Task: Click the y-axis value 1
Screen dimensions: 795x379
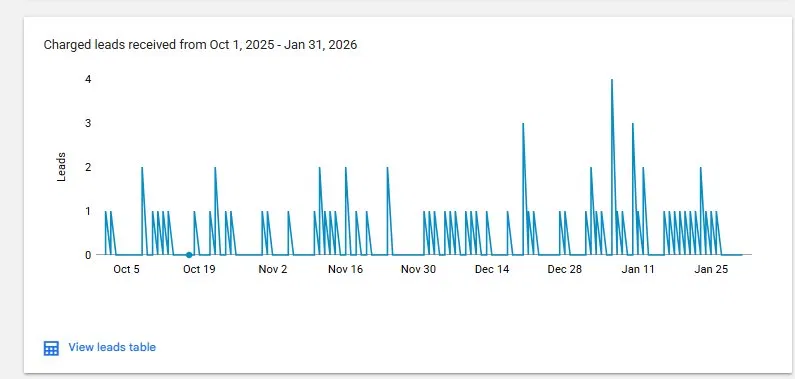Action: tap(88, 211)
